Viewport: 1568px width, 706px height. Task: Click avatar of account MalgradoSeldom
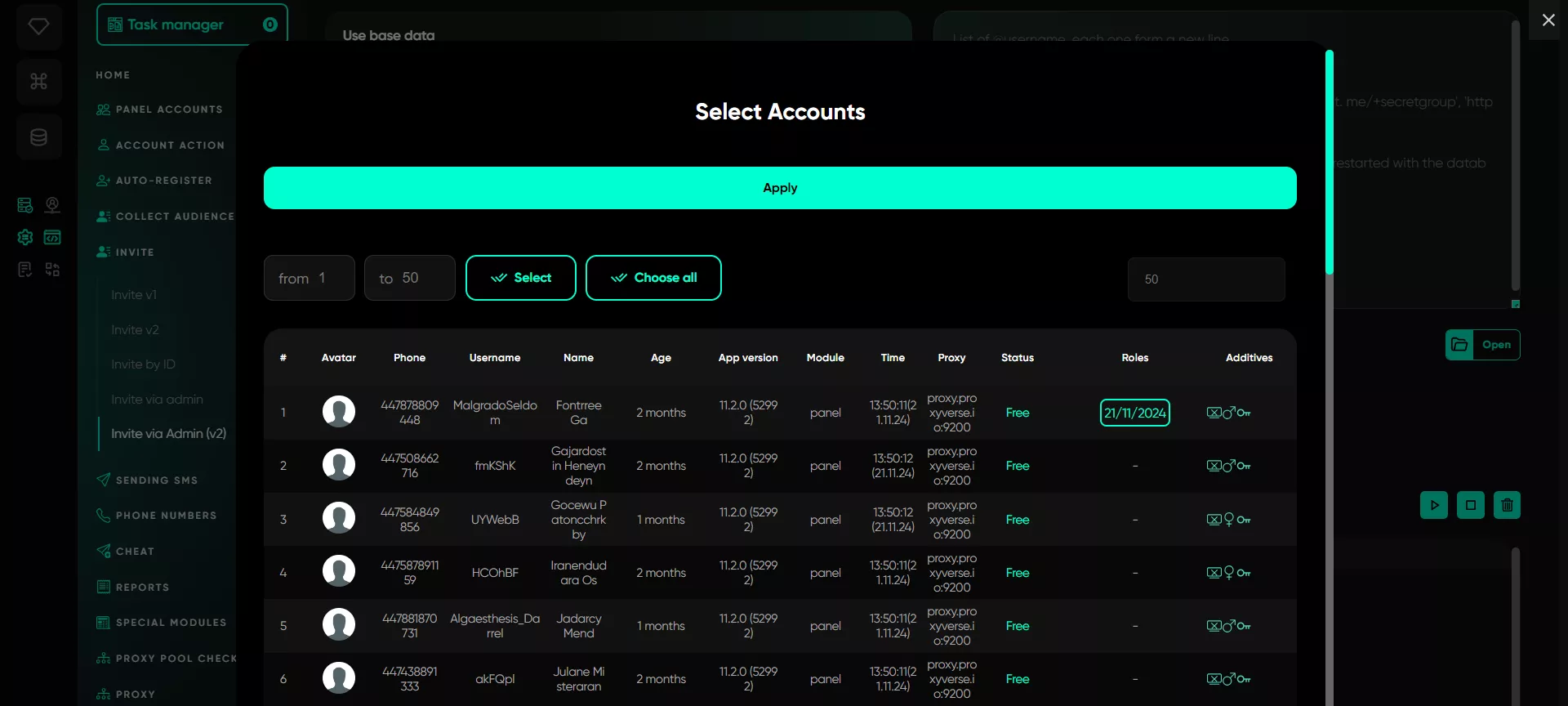[339, 412]
